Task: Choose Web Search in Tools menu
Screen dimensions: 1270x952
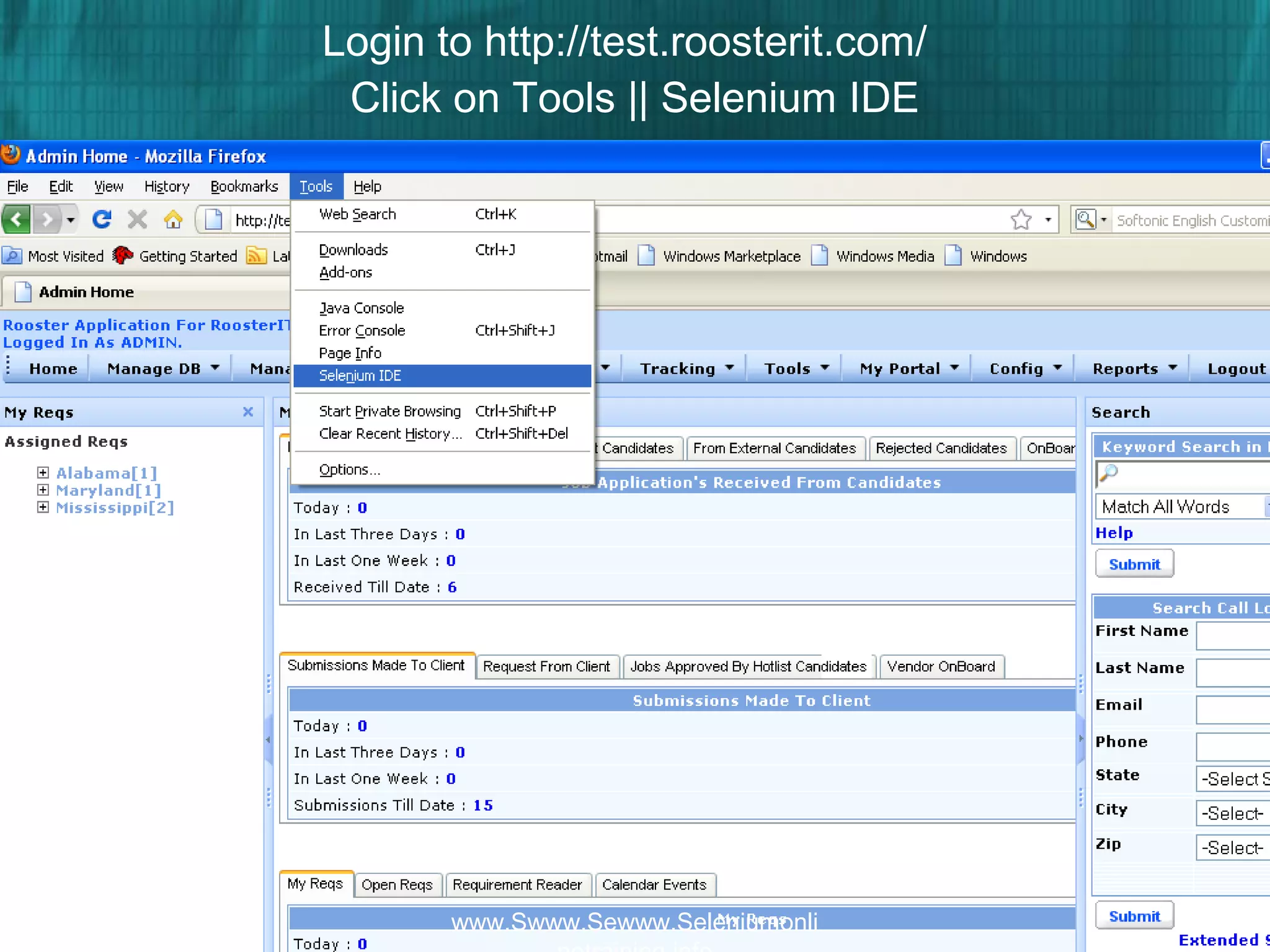Action: [x=442, y=214]
